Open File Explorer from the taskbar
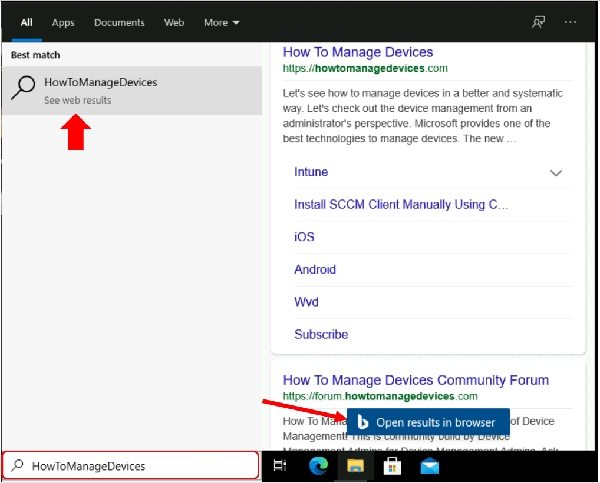The width and height of the screenshot is (600, 483). click(355, 466)
